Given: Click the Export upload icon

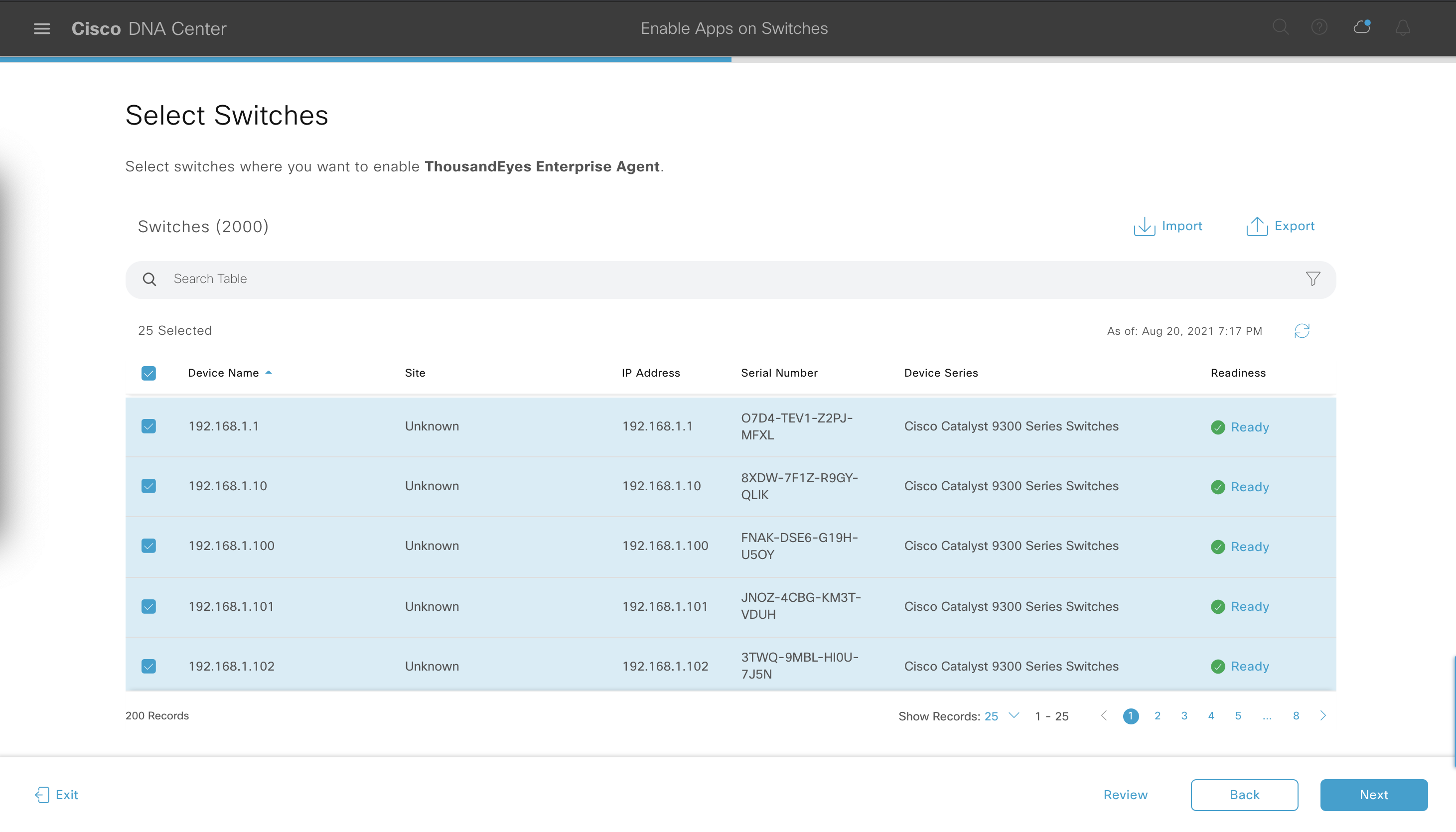Looking at the screenshot, I should pyautogui.click(x=1257, y=226).
